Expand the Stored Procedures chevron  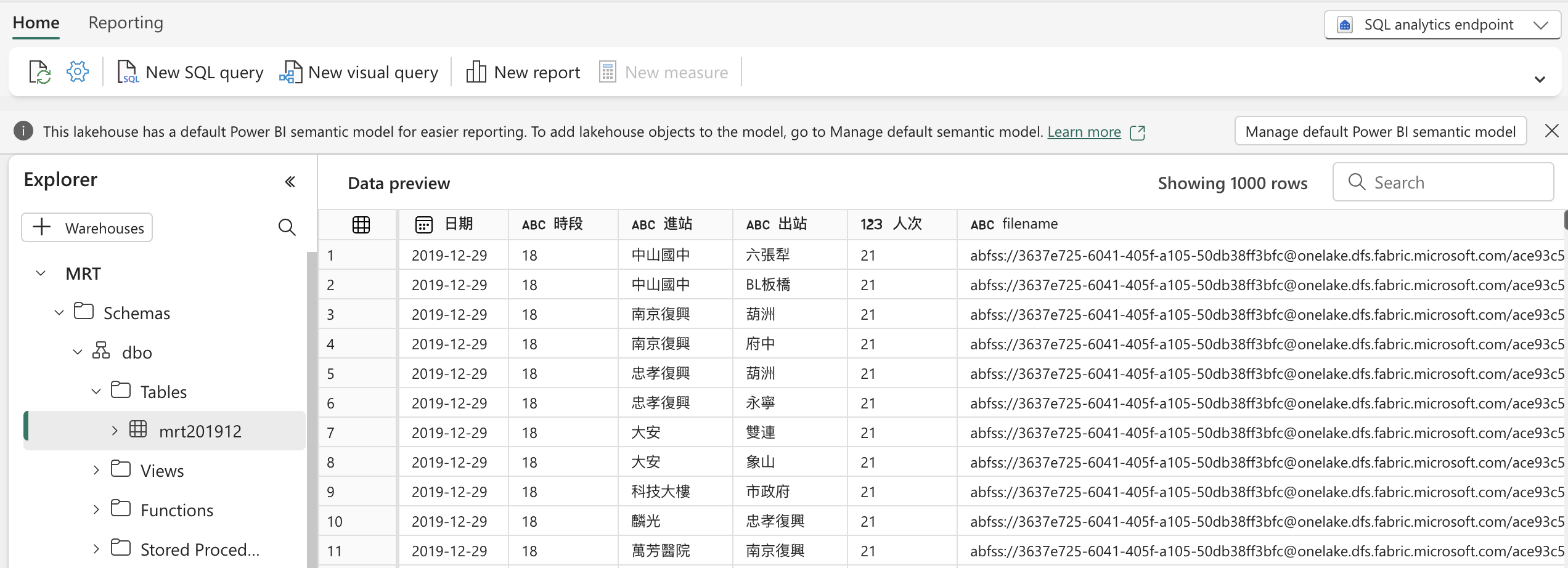tap(96, 549)
